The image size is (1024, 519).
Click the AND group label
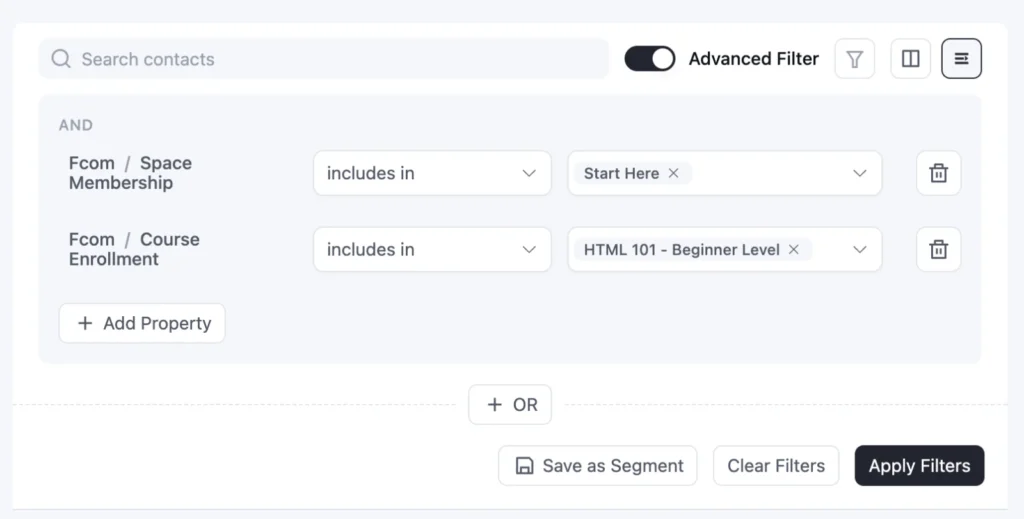(76, 125)
